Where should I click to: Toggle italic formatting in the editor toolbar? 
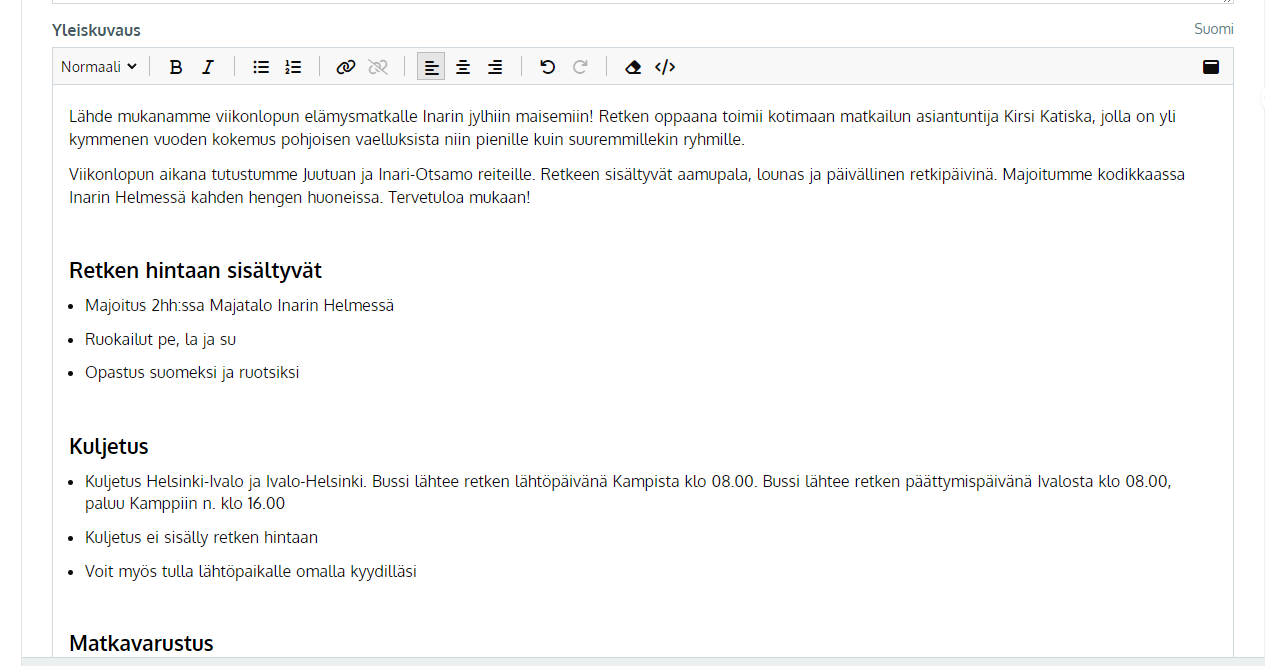coord(208,67)
